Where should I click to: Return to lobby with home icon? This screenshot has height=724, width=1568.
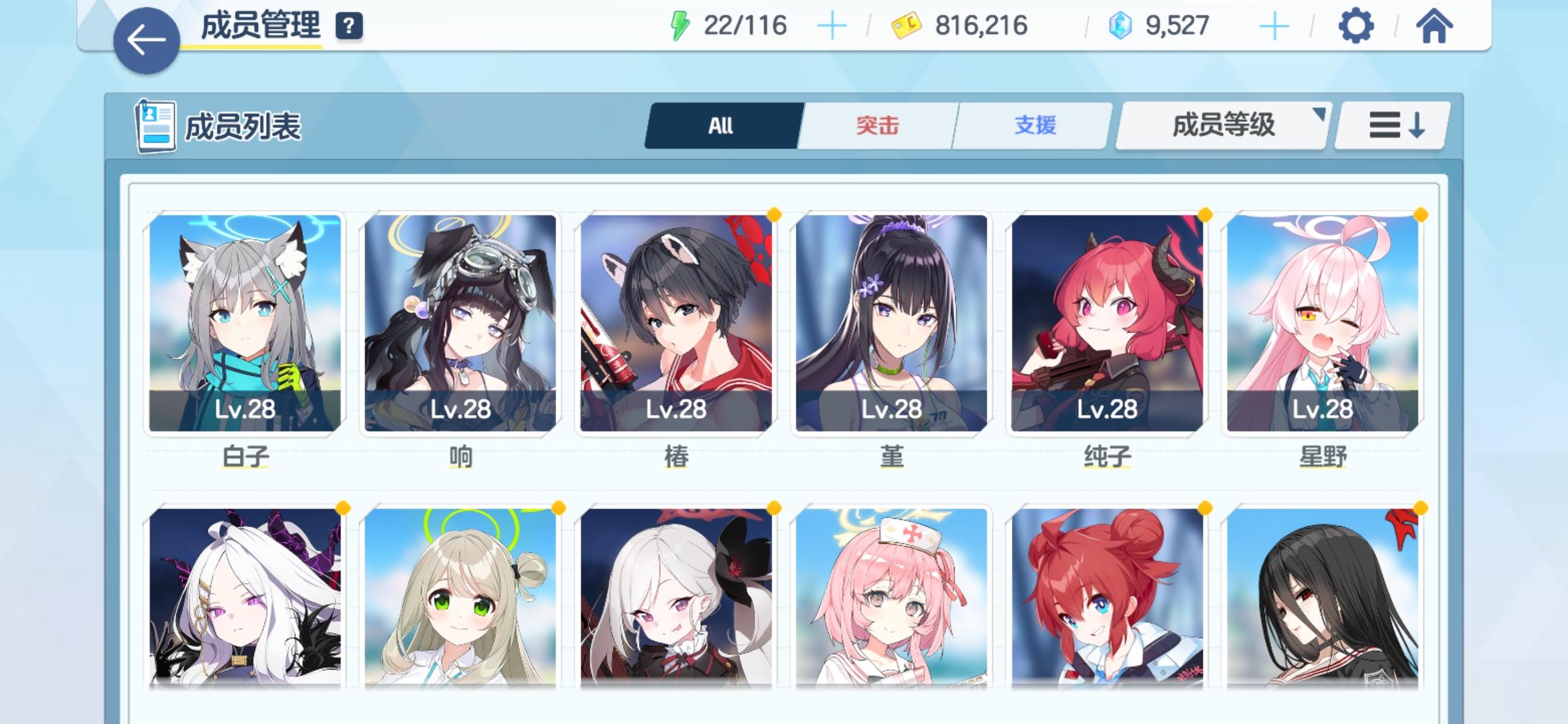1434,27
